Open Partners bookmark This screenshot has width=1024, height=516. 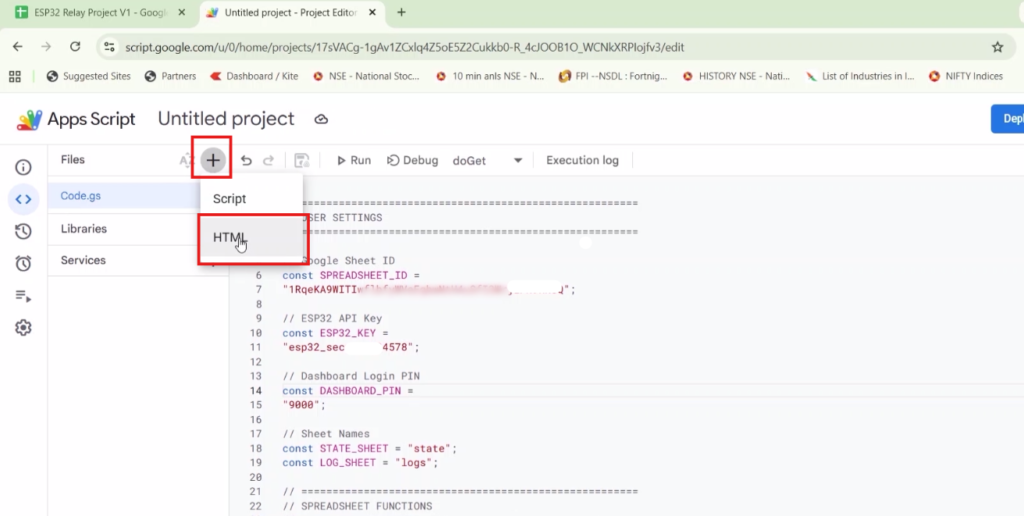click(x=170, y=76)
